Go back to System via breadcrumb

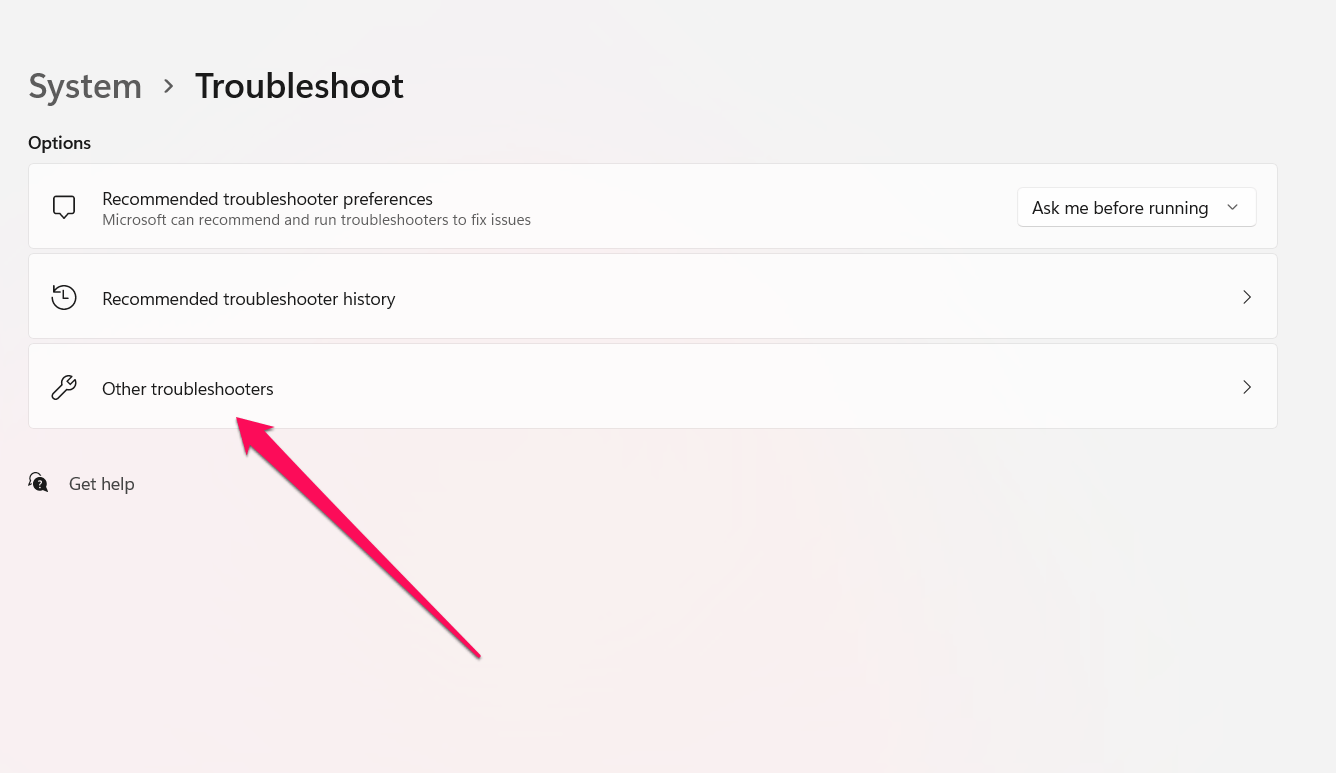pyautogui.click(x=85, y=86)
